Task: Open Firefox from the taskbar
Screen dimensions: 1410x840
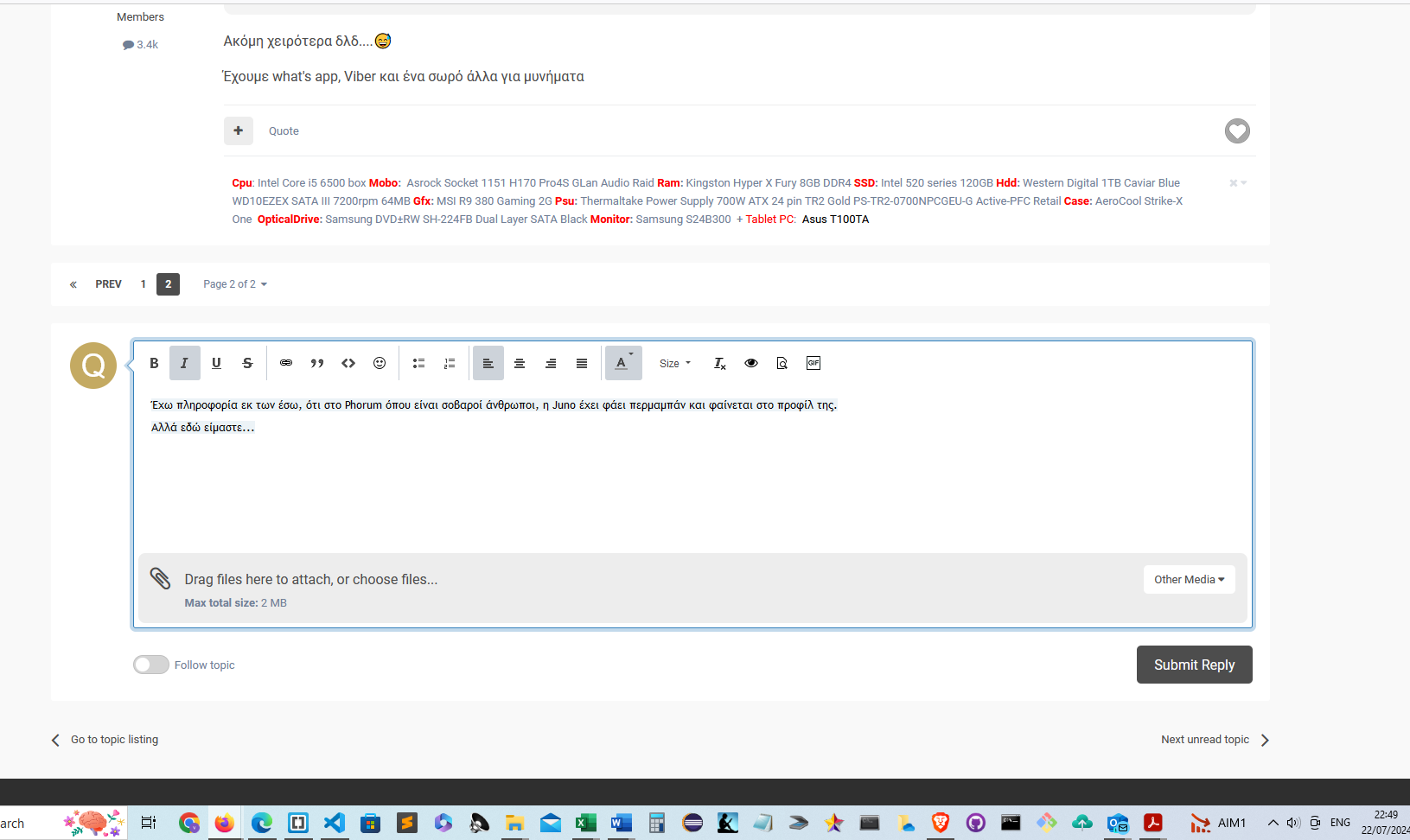Action: 224,823
